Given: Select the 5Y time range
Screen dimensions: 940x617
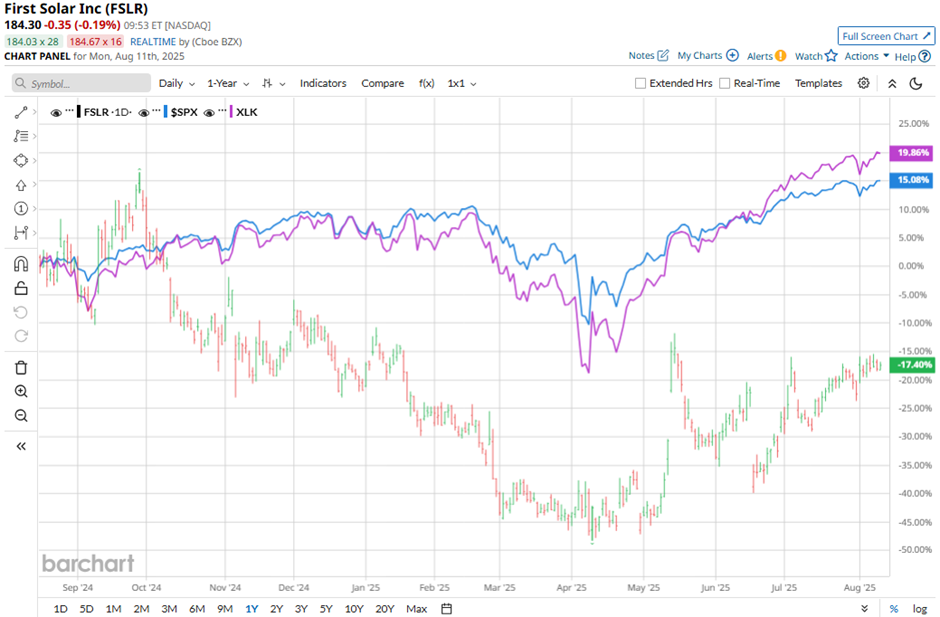Looking at the screenshot, I should (x=326, y=609).
